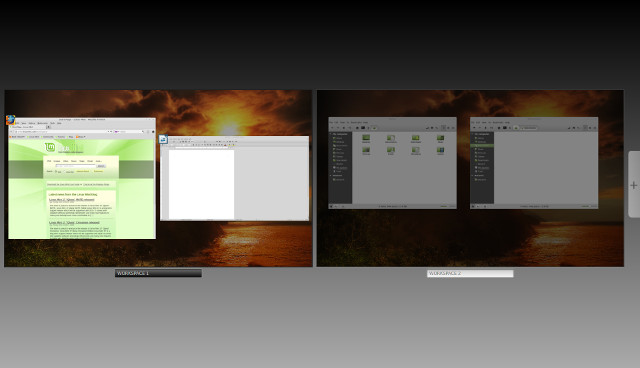Open the Linux Mint 17 Cinnamon released headline
The image size is (640, 368).
click(74, 222)
